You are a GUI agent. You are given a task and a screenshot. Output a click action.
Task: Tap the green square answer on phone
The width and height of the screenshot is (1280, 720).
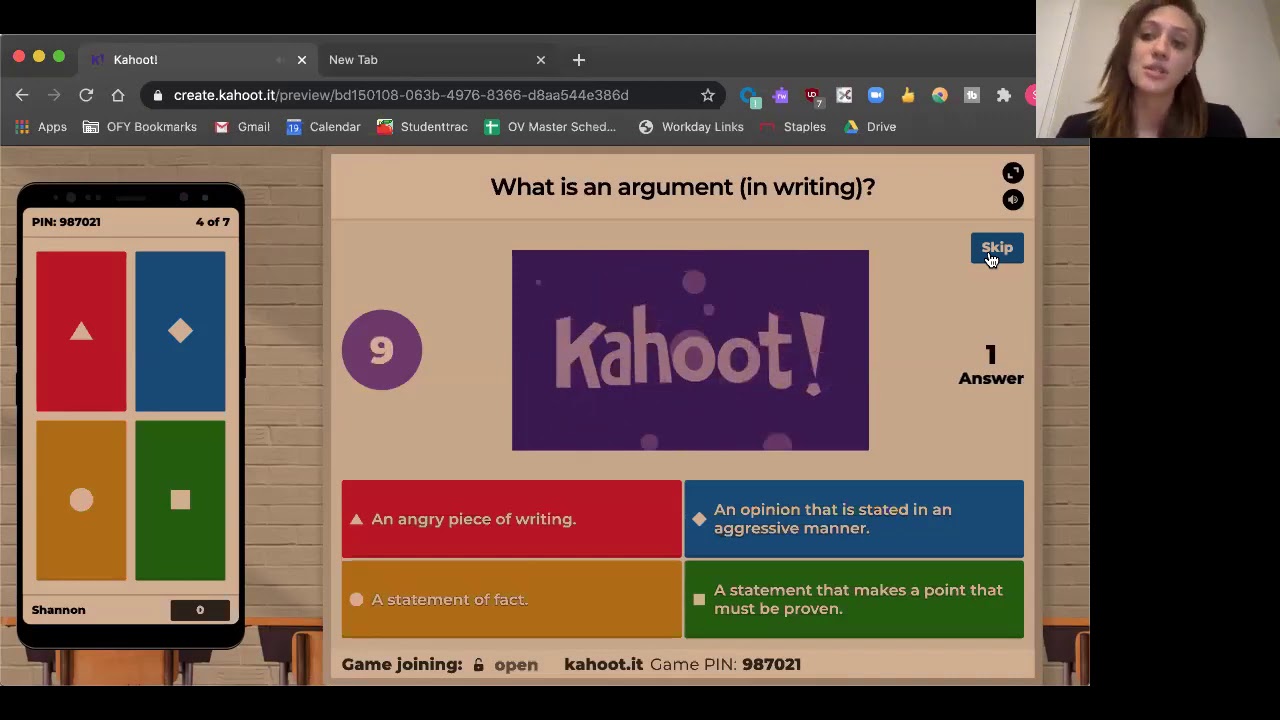(180, 500)
